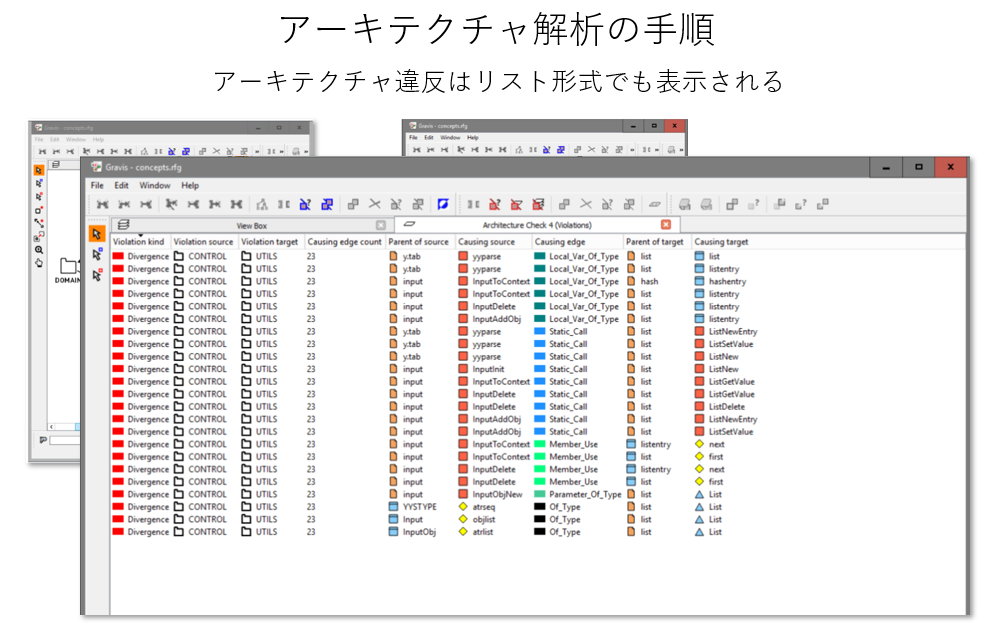The image size is (982, 629).
Task: Close the Architecture Check 4 (Violations) tab
Action: pyautogui.click(x=666, y=225)
